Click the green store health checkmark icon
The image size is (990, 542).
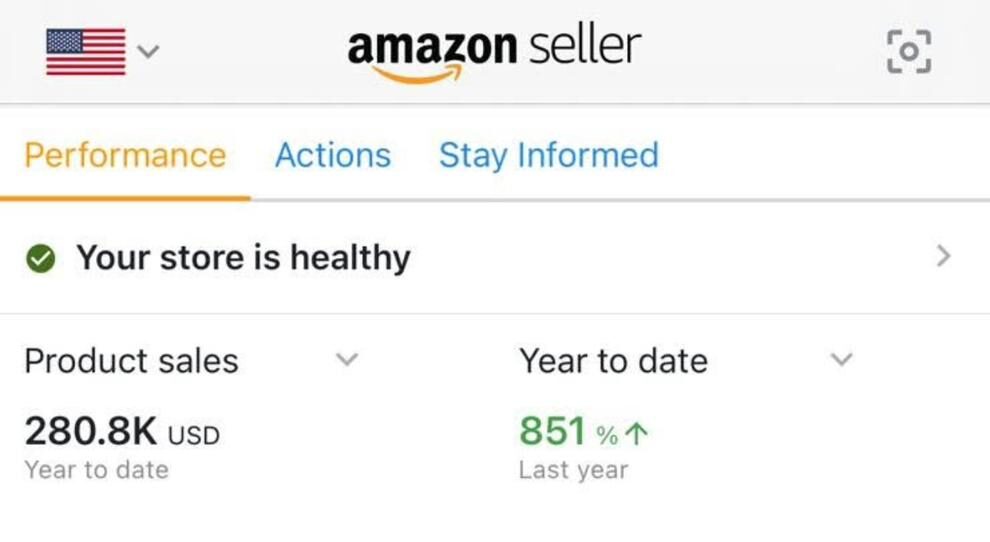tap(40, 258)
